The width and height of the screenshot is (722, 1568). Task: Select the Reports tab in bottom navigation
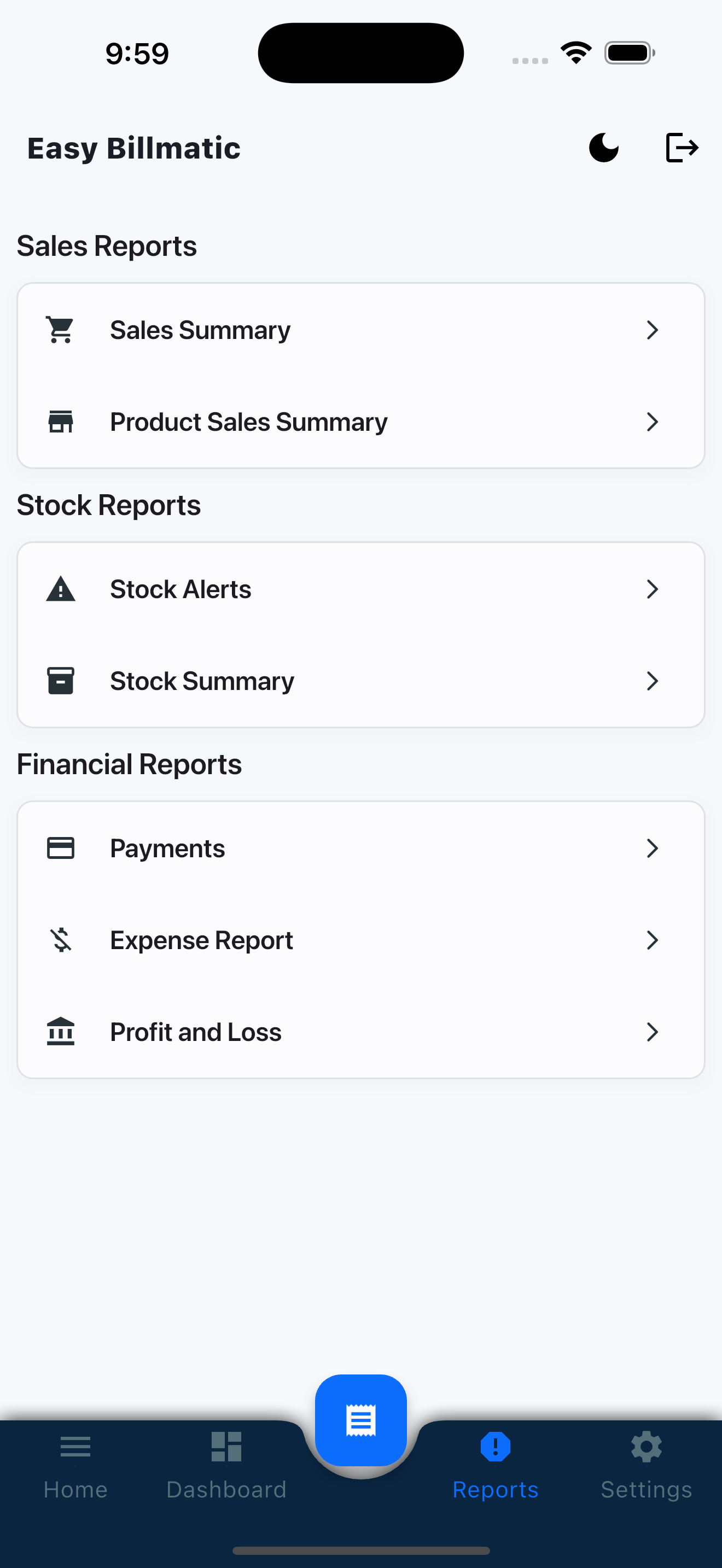tap(496, 1466)
